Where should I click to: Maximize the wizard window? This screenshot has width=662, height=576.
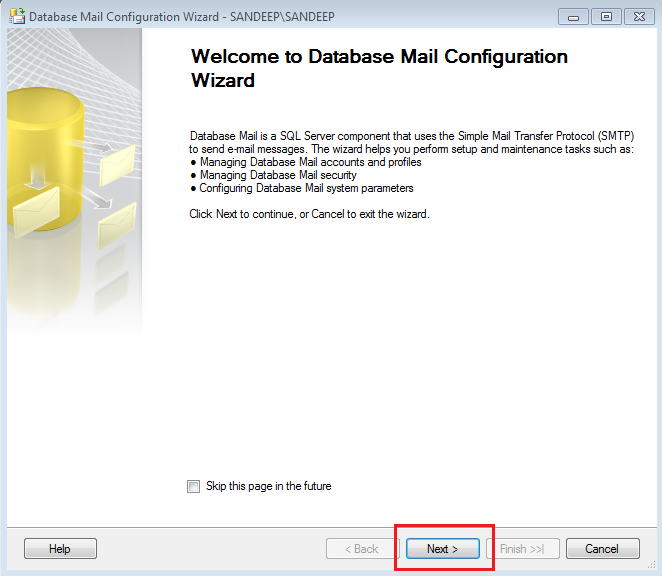pos(606,16)
